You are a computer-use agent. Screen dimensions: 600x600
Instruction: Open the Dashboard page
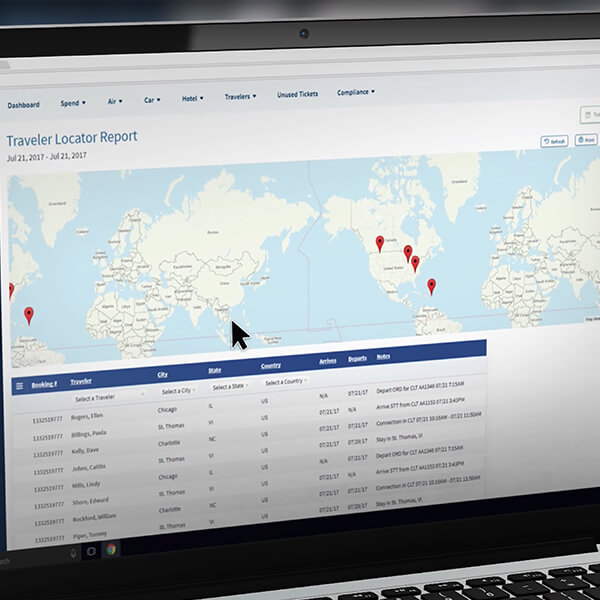23,105
